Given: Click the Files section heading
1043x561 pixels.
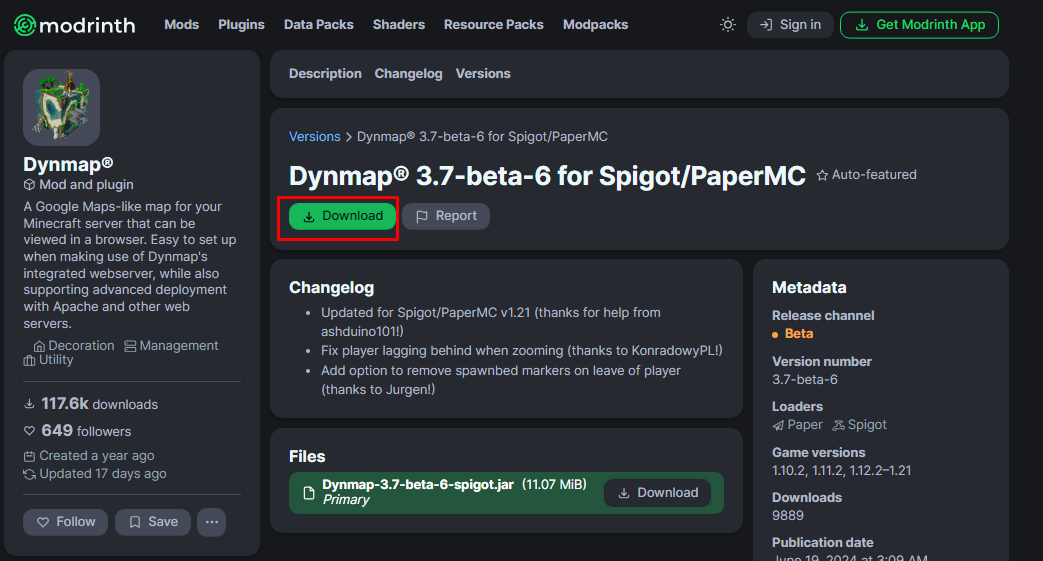Looking at the screenshot, I should tap(307, 457).
